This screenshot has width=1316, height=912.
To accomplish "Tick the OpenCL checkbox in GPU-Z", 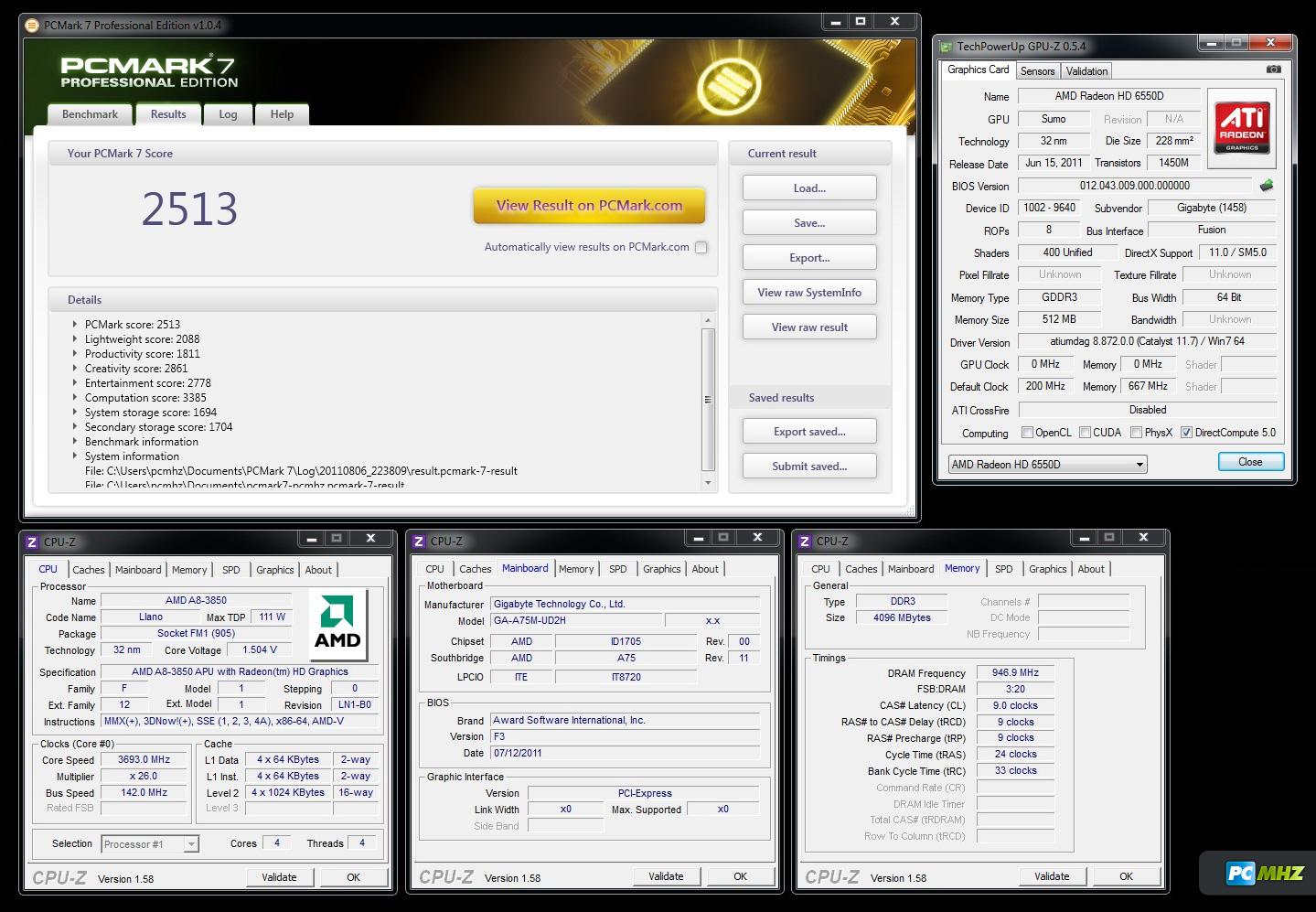I will [x=1027, y=433].
